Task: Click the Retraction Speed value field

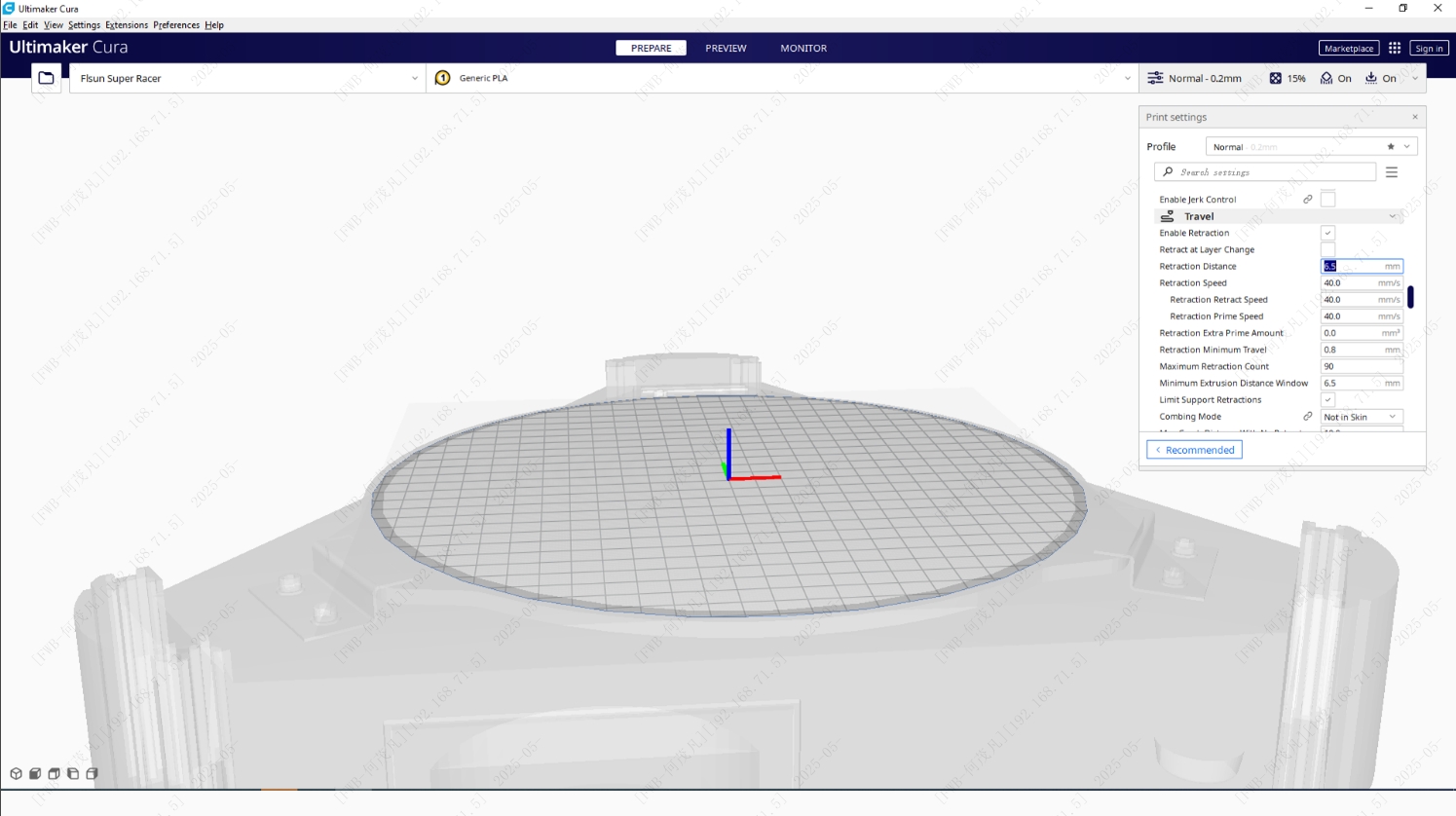Action: (1362, 282)
